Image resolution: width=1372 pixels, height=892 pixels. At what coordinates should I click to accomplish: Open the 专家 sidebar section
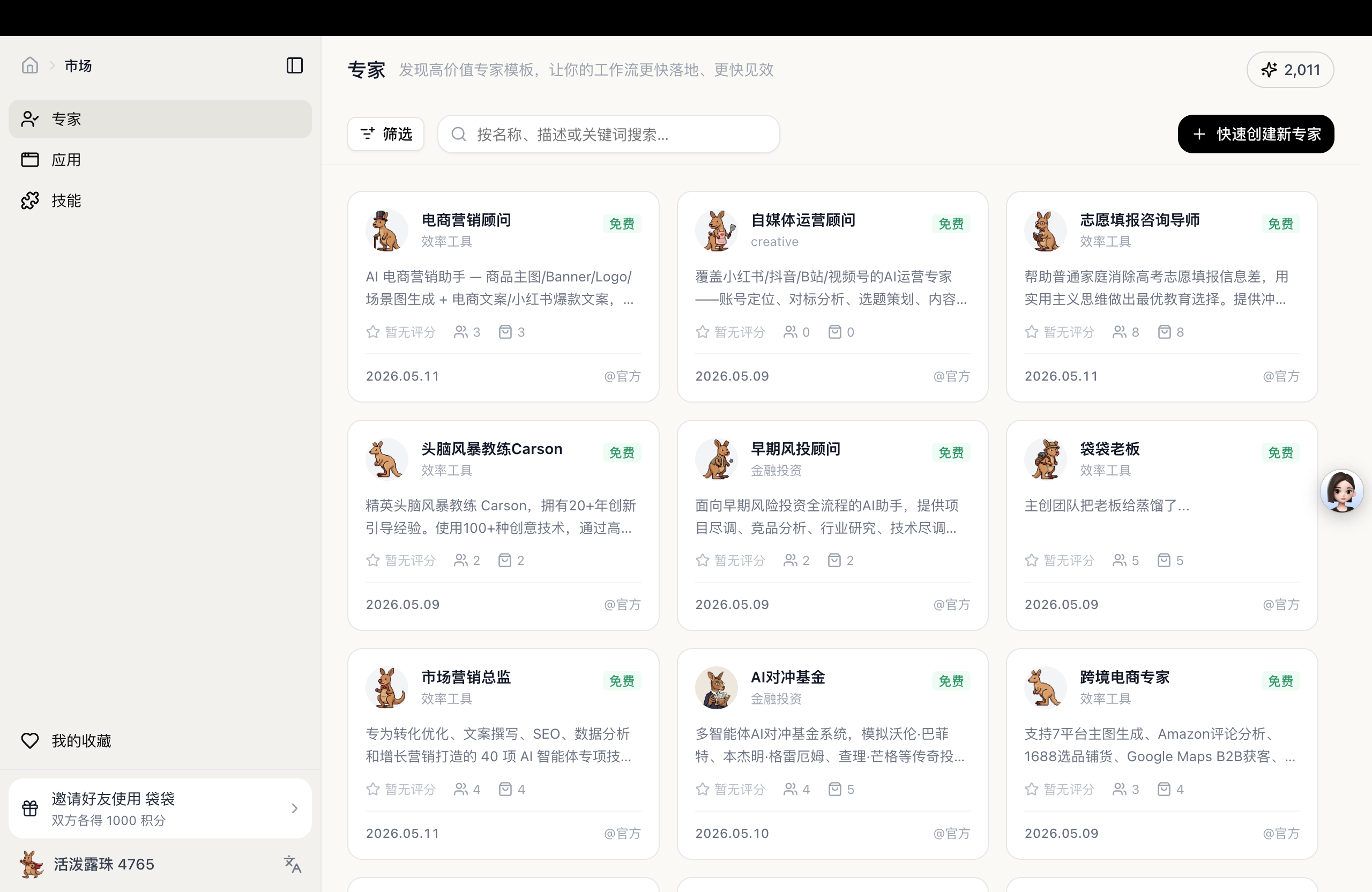160,119
